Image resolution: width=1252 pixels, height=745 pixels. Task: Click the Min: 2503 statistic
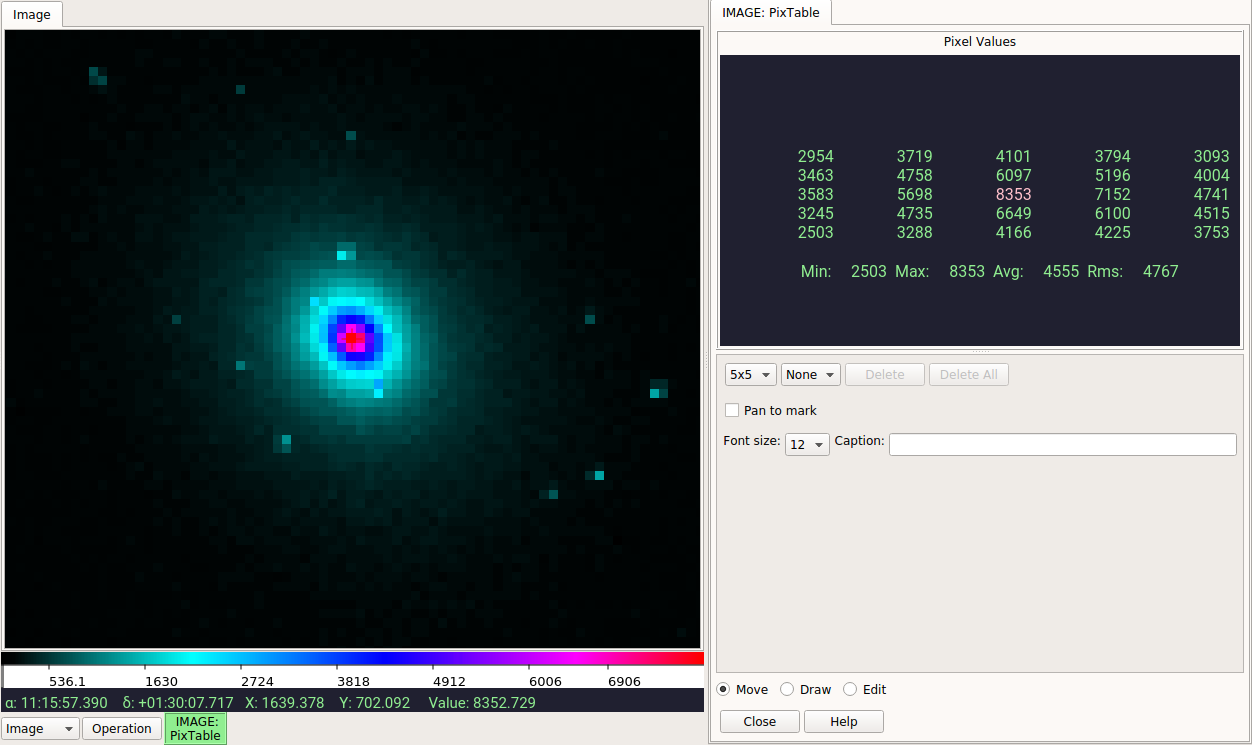844,271
